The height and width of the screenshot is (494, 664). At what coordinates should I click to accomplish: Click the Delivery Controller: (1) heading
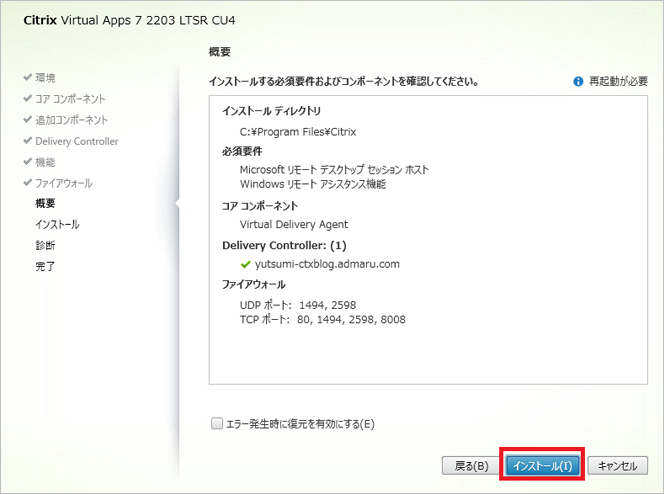coord(284,246)
